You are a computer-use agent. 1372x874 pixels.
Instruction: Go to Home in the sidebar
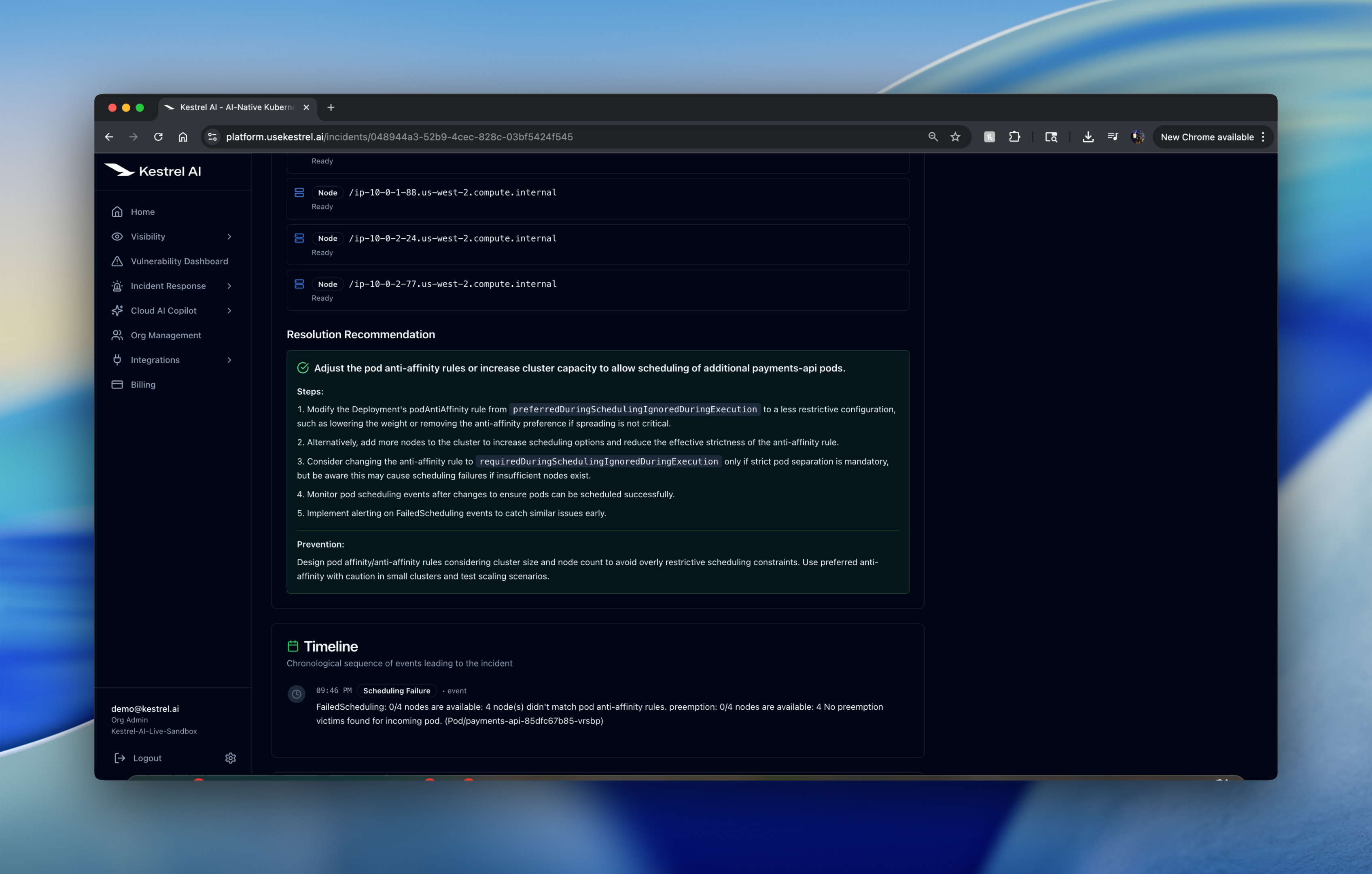[x=142, y=212]
